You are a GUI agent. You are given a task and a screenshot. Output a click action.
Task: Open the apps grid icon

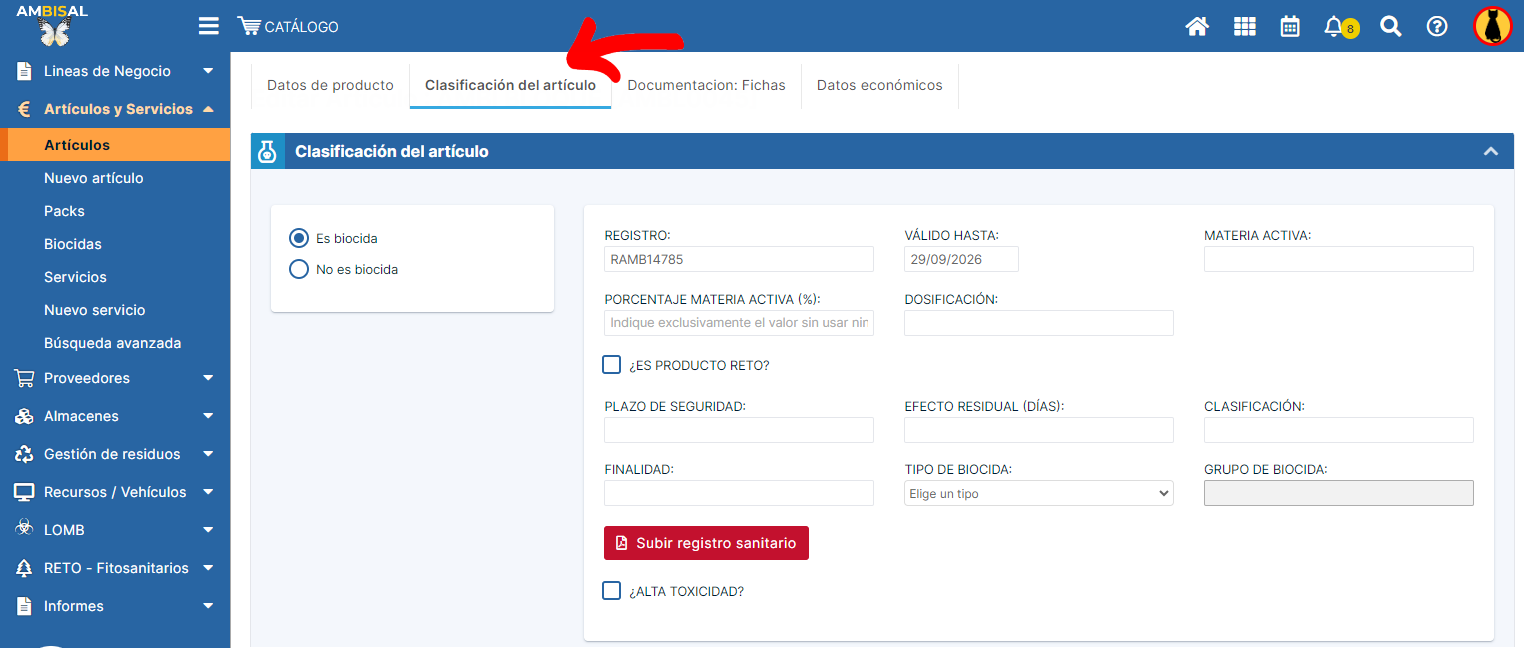(x=1244, y=27)
